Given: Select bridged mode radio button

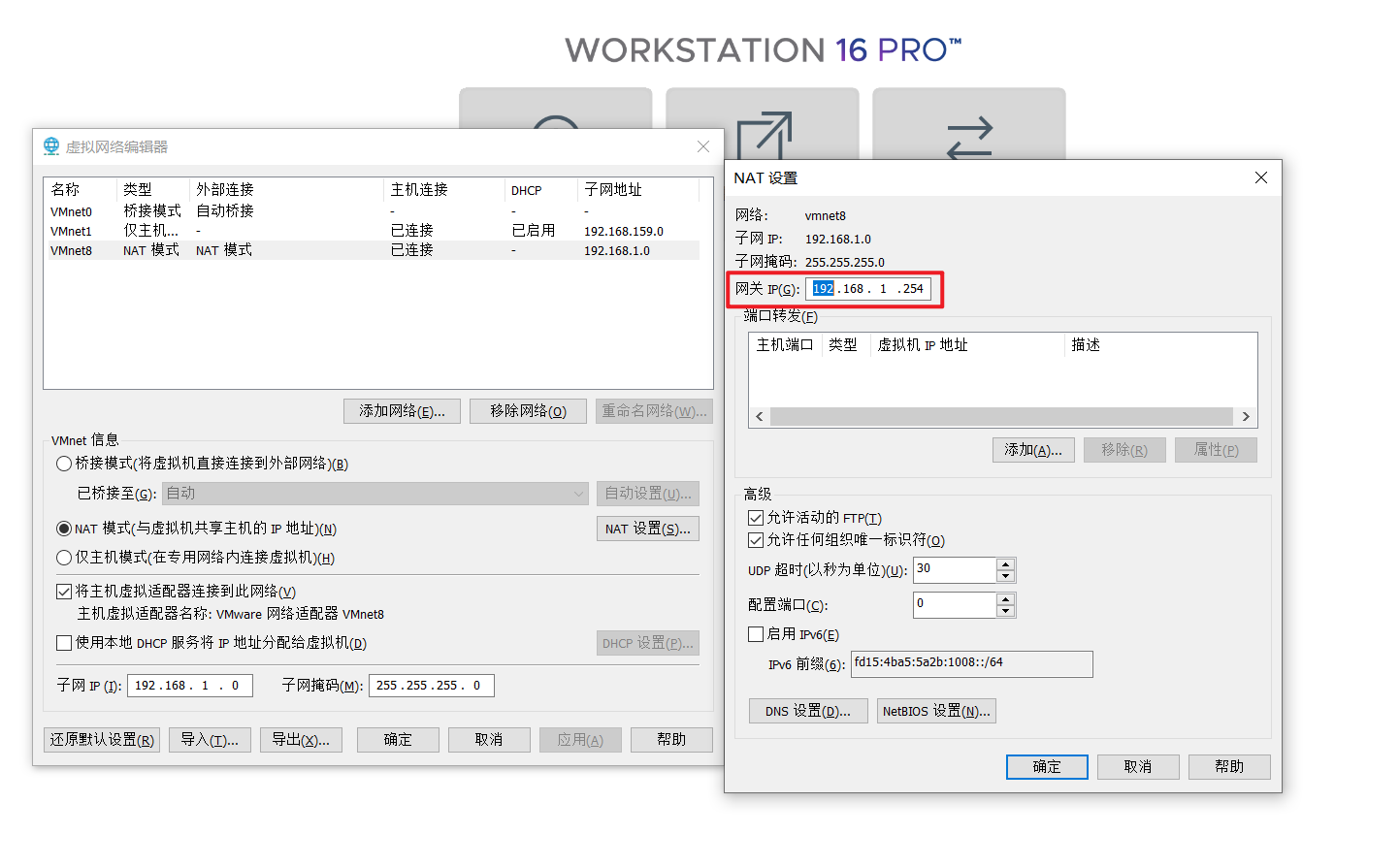Looking at the screenshot, I should click(x=64, y=464).
